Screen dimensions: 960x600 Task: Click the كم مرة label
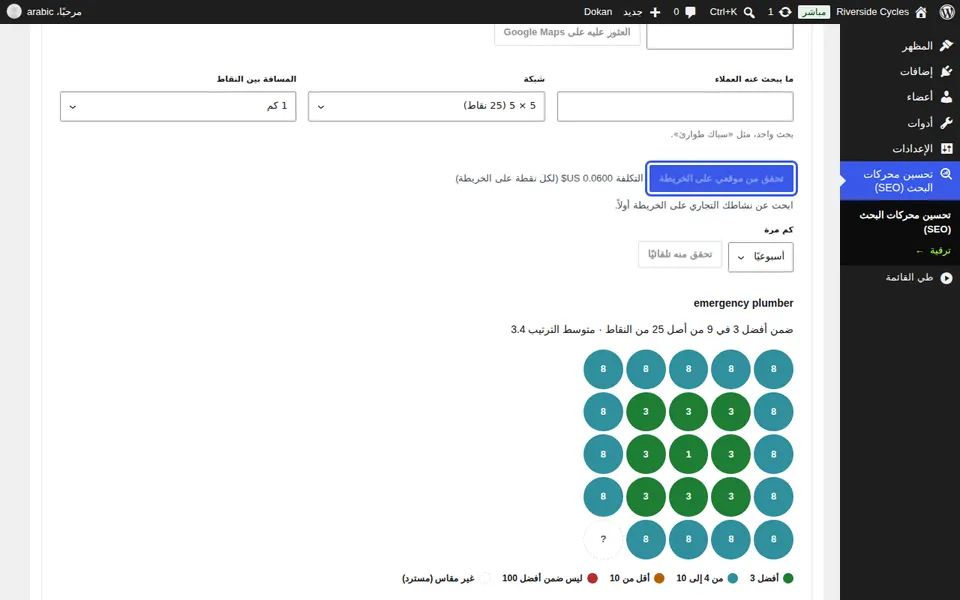tap(779, 230)
